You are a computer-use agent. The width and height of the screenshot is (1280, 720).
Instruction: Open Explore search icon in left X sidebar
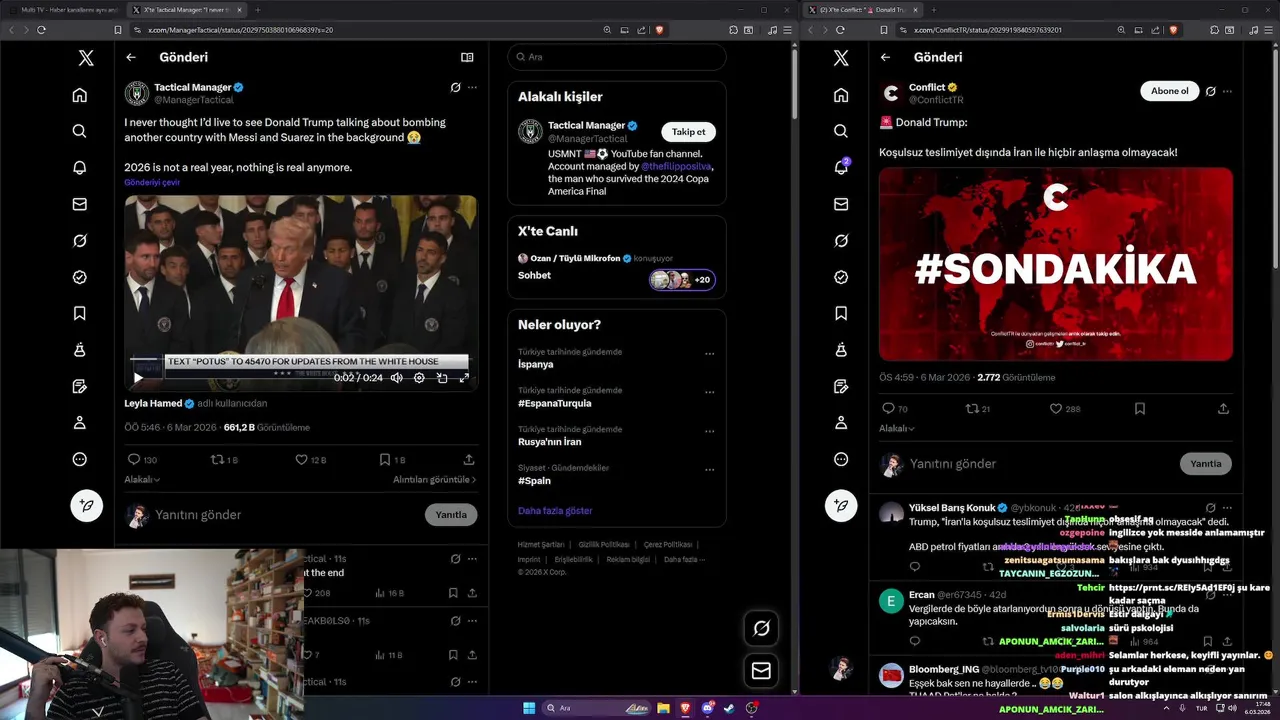(79, 131)
